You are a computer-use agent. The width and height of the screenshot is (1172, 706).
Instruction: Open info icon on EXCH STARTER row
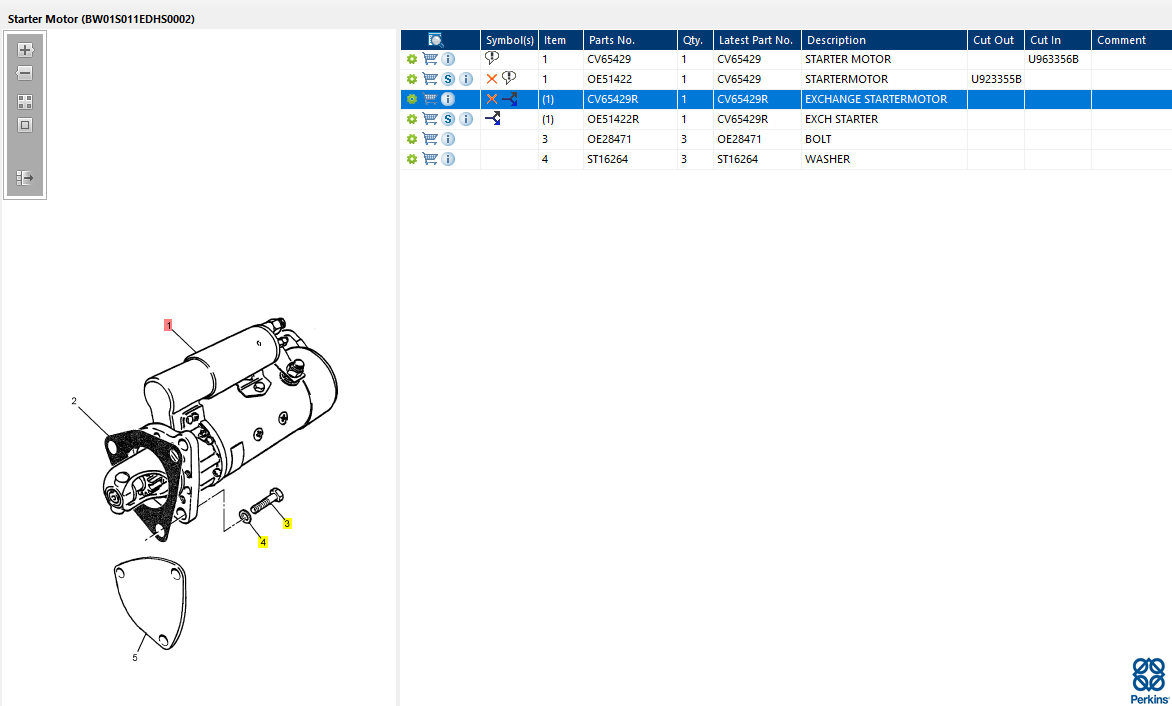pyautogui.click(x=466, y=119)
